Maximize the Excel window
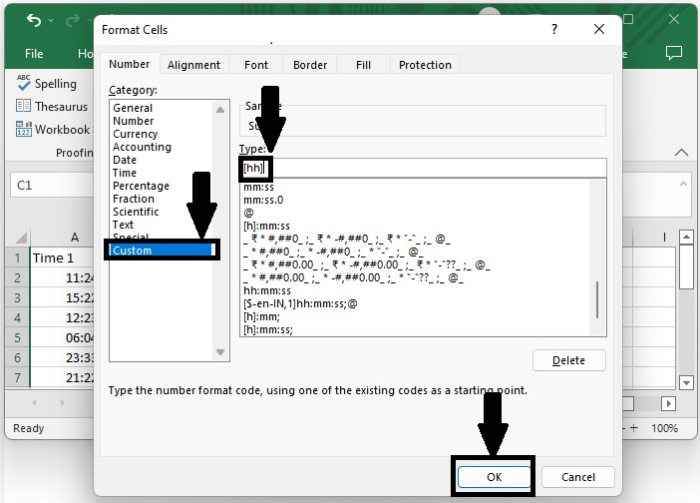This screenshot has width=700, height=503. 629,19
